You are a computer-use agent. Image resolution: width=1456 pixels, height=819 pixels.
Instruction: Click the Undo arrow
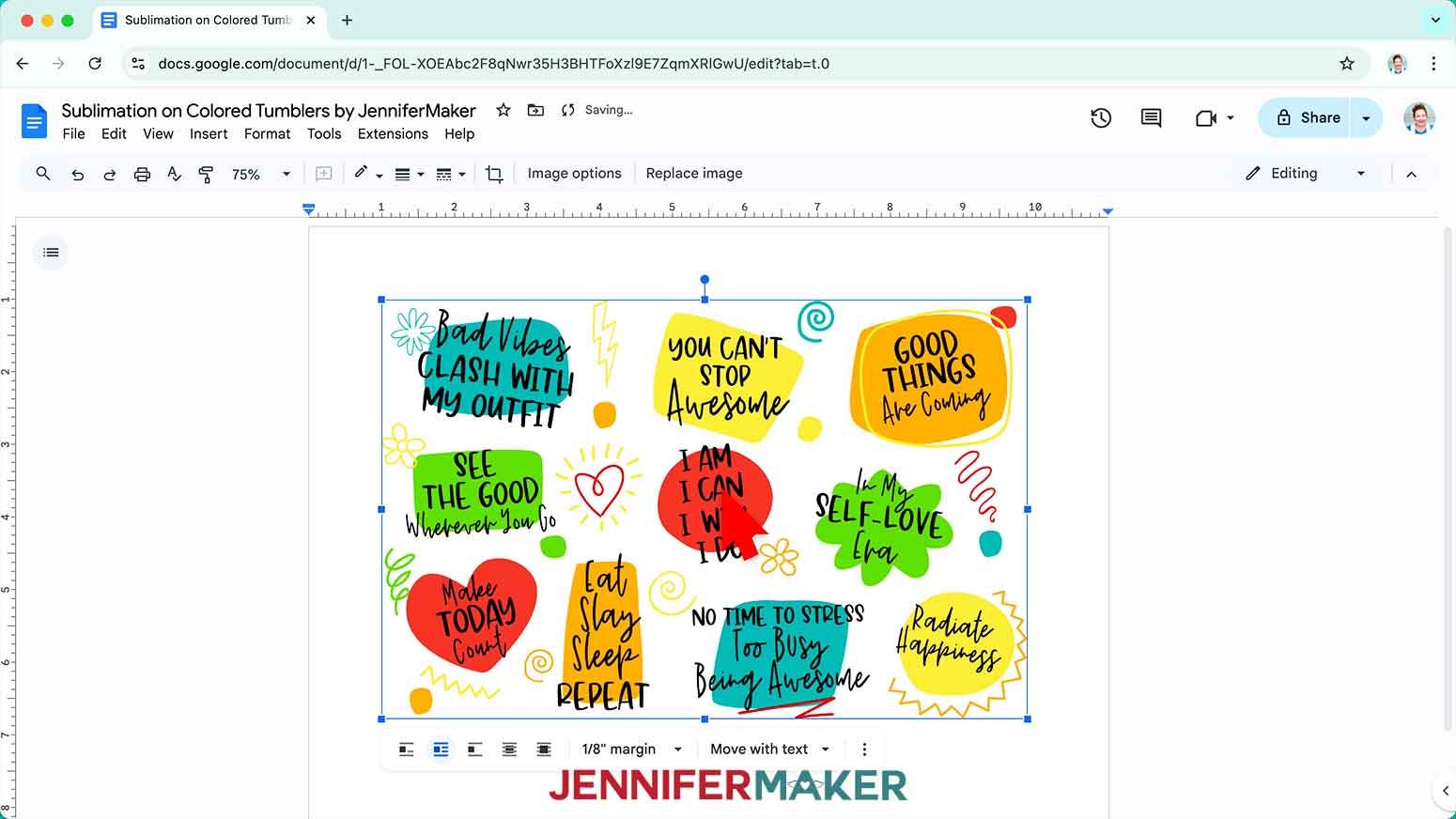pos(78,174)
